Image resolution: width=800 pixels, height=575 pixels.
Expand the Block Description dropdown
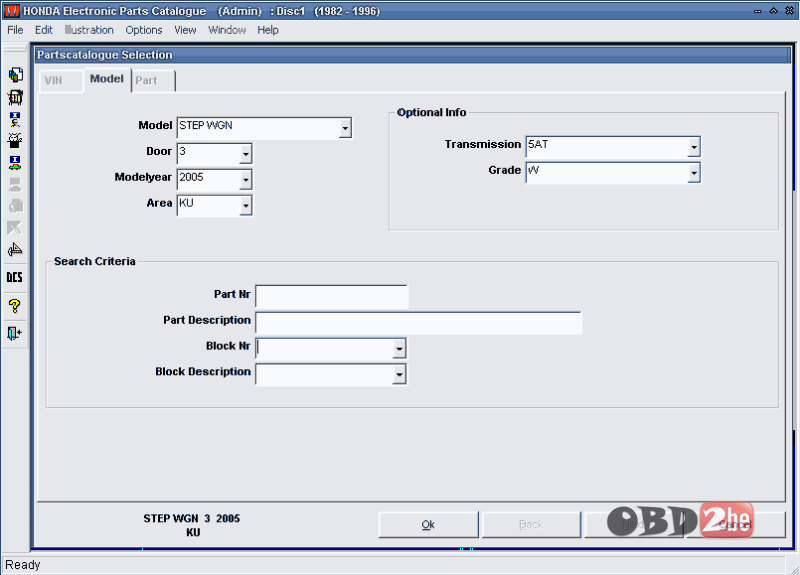tap(399, 375)
